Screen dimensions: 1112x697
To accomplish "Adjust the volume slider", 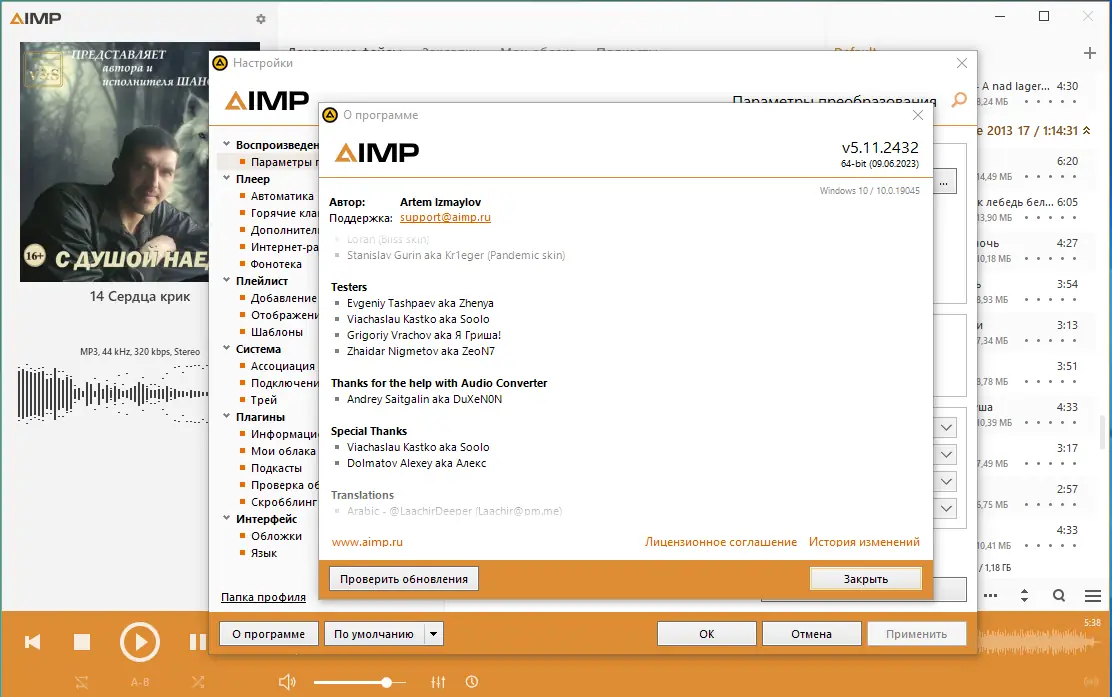I will (x=360, y=682).
